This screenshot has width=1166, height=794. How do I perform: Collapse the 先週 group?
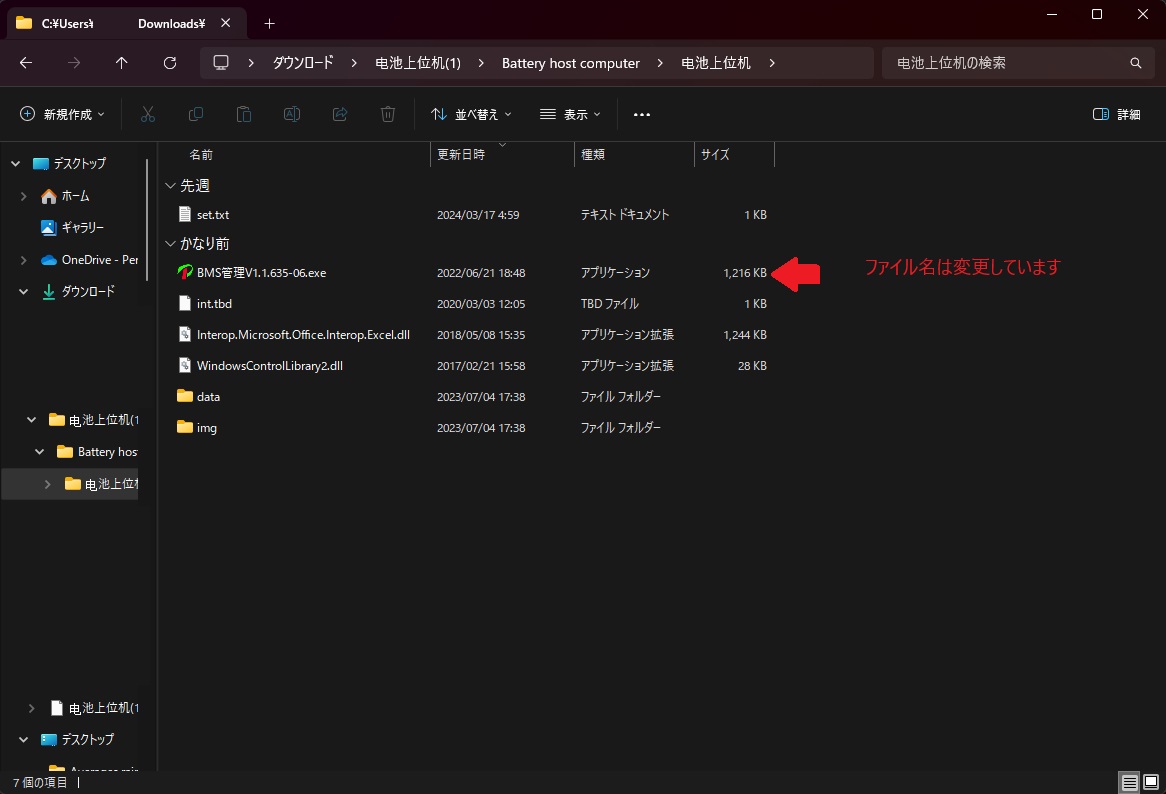point(170,185)
